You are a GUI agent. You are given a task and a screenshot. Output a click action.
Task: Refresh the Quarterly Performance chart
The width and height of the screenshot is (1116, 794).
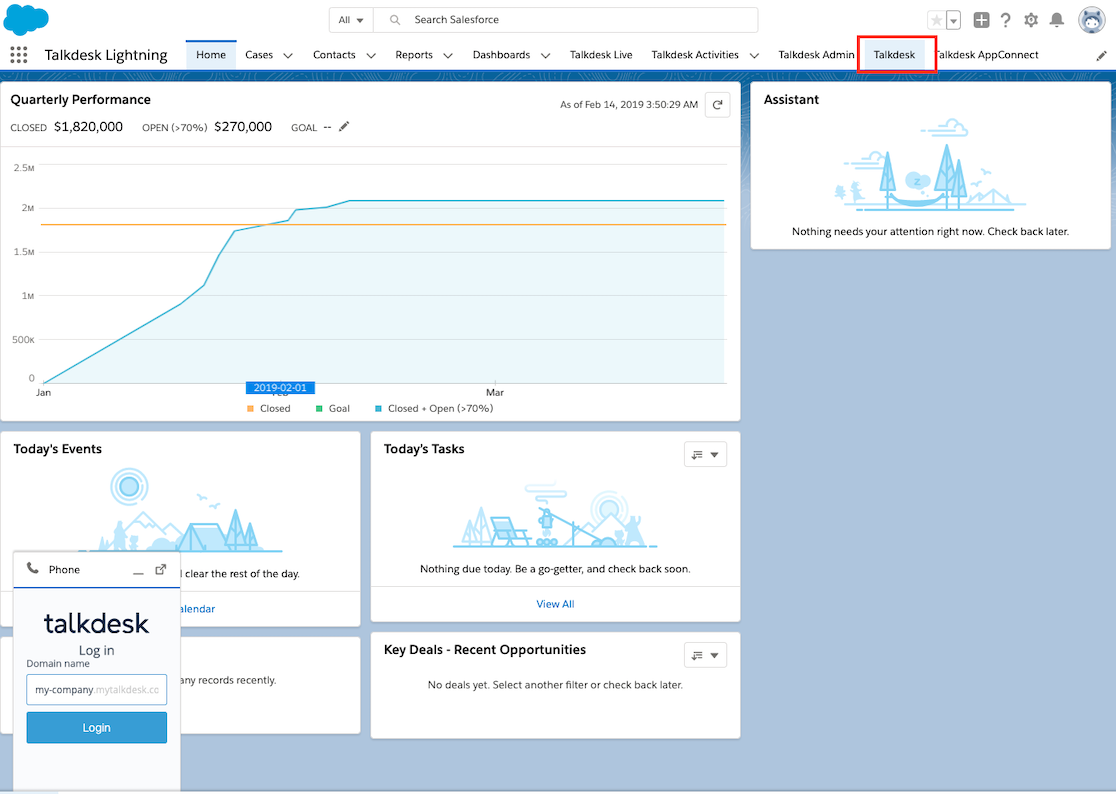tap(717, 105)
